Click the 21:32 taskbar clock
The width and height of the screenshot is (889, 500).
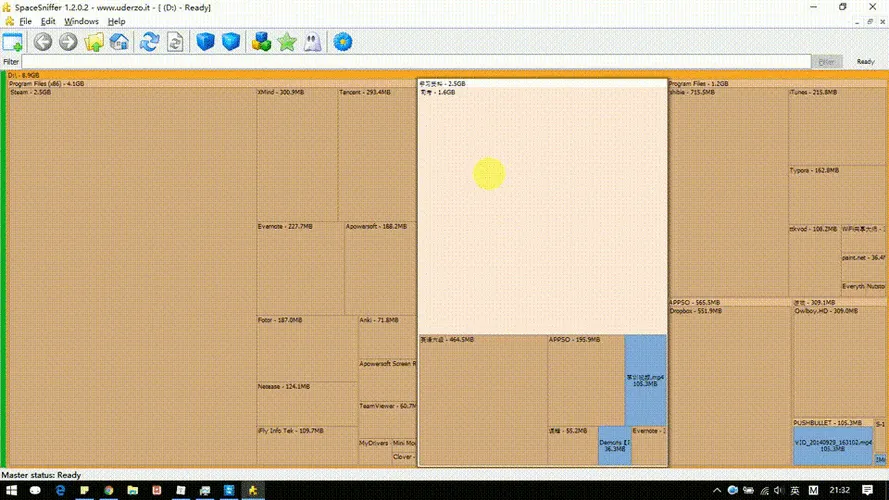pyautogui.click(x=839, y=490)
